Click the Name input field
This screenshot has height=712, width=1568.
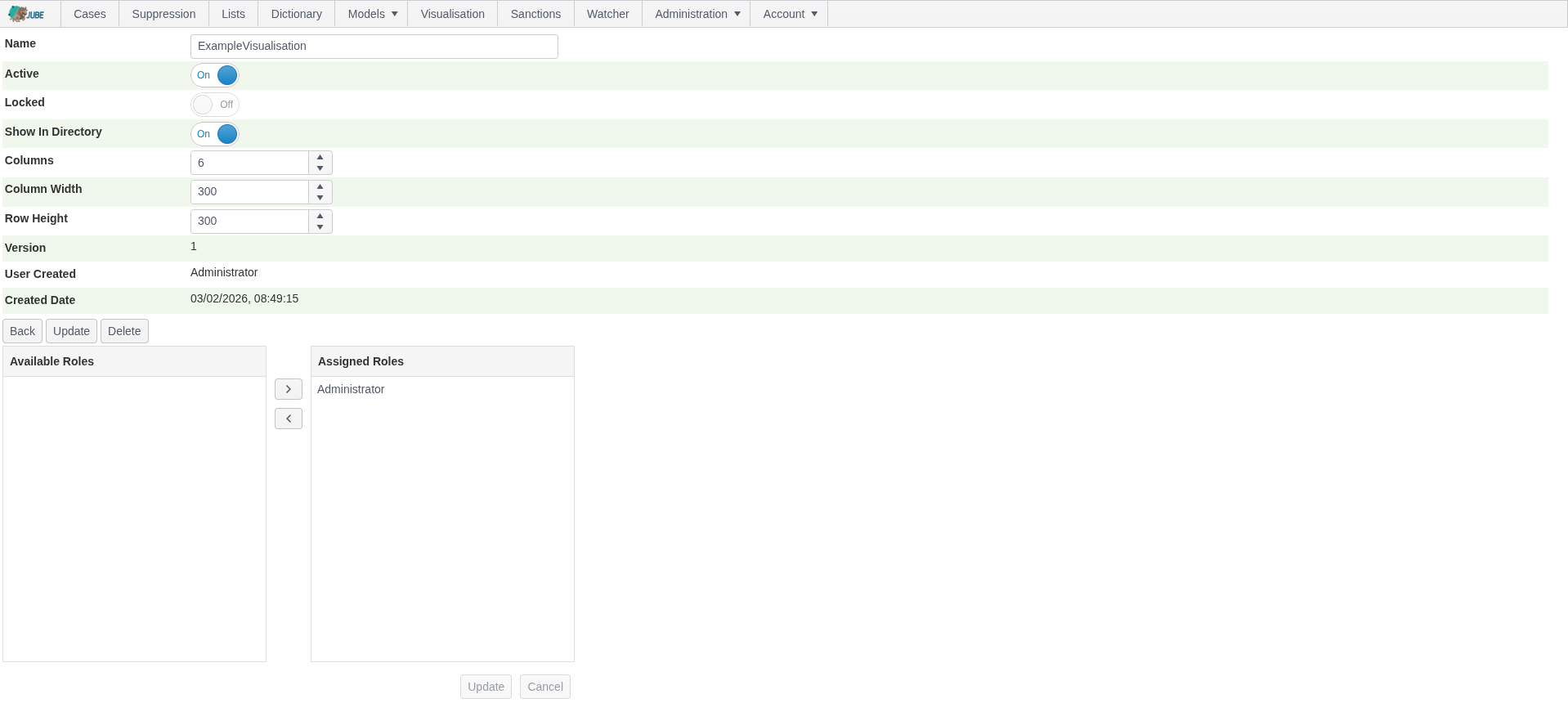(x=374, y=47)
